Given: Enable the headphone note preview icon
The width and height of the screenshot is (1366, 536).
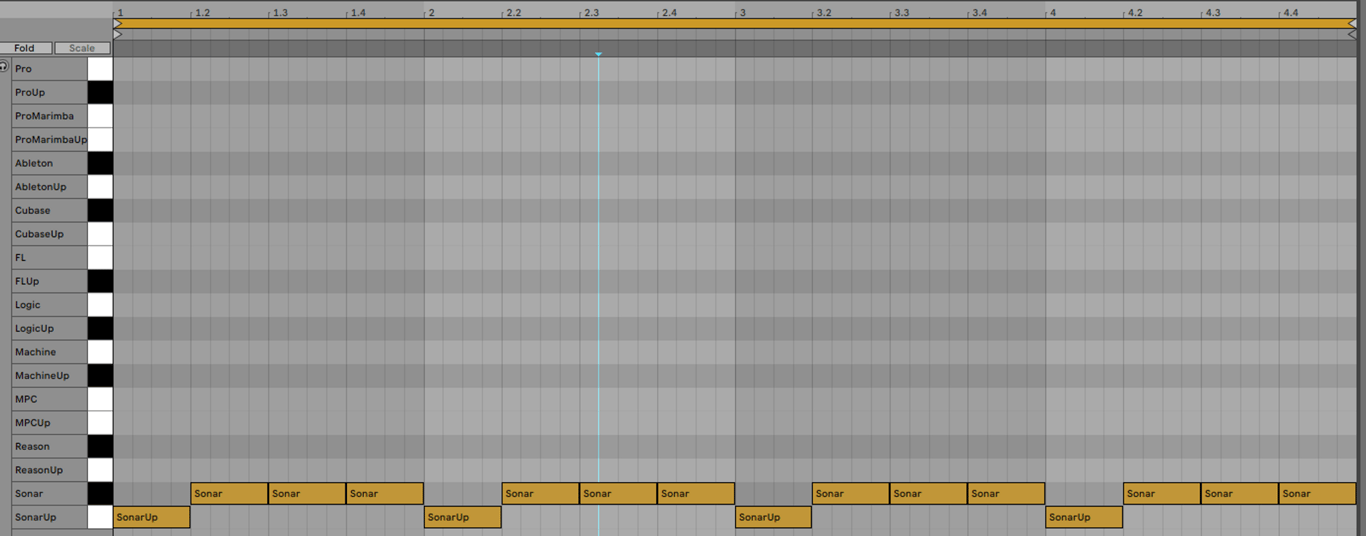Looking at the screenshot, I should [x=4, y=66].
